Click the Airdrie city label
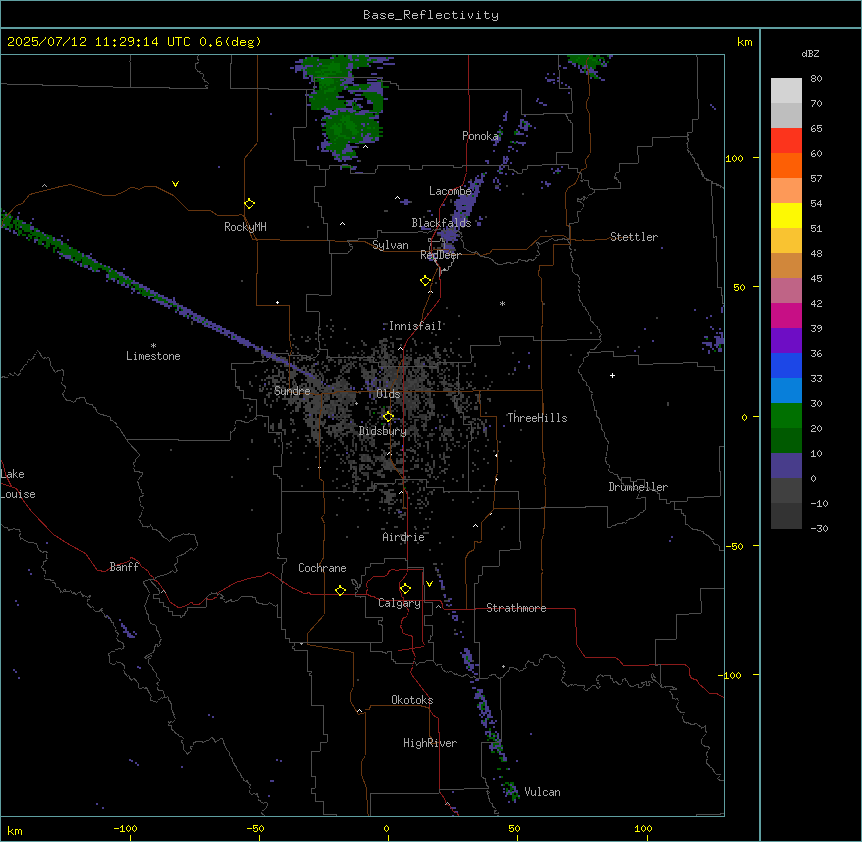This screenshot has width=862, height=842. pos(404,537)
